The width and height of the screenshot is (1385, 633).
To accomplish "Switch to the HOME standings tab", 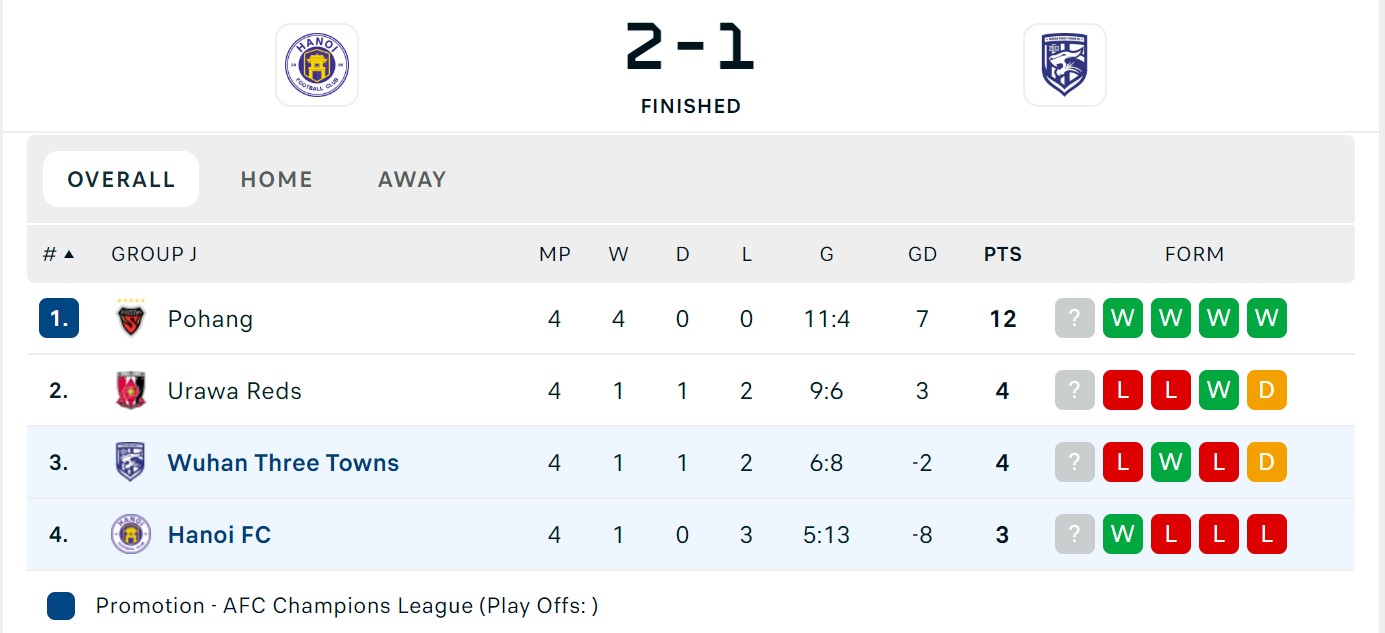I will [277, 179].
